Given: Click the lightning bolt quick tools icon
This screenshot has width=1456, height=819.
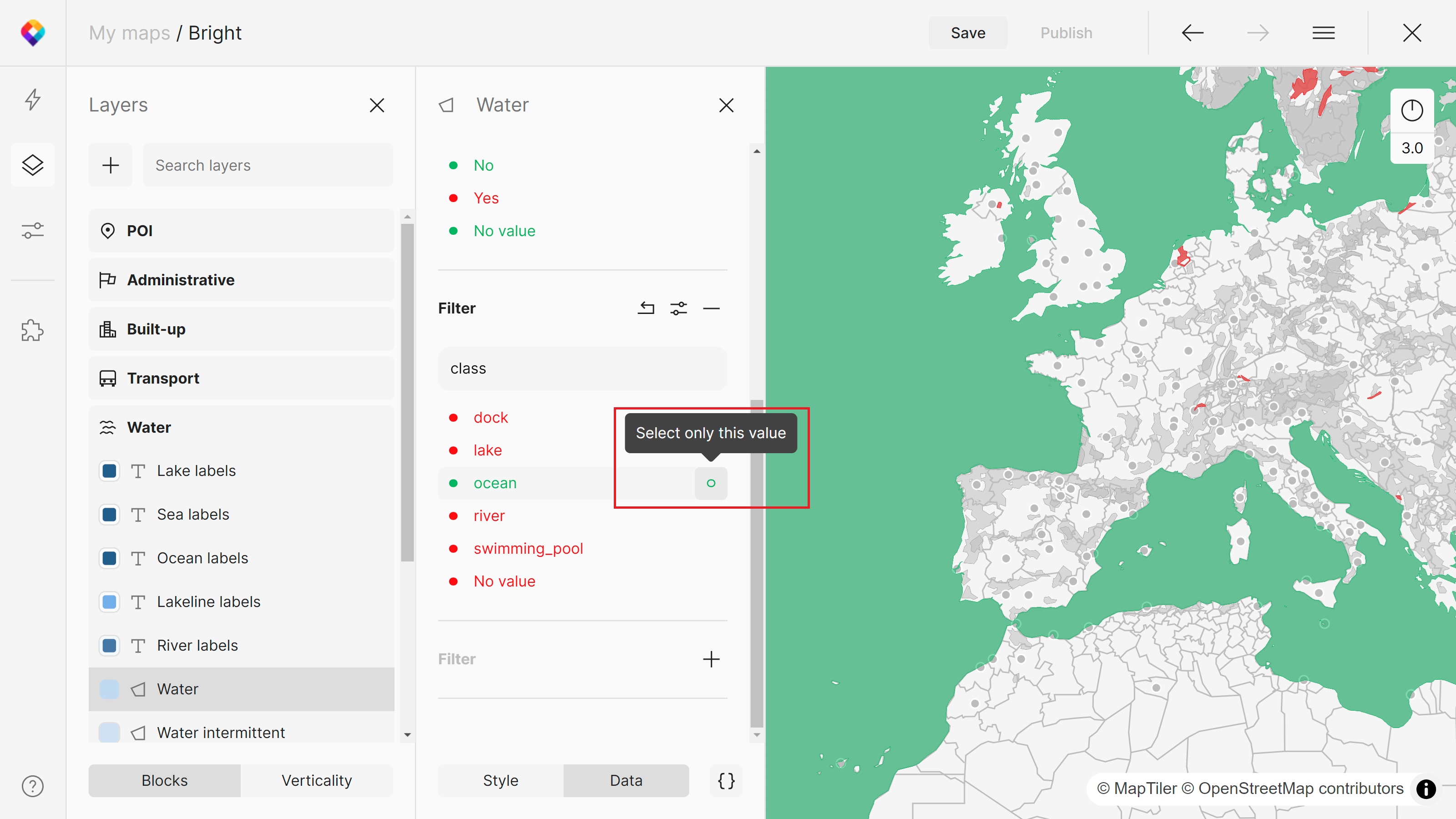Looking at the screenshot, I should pos(33,100).
